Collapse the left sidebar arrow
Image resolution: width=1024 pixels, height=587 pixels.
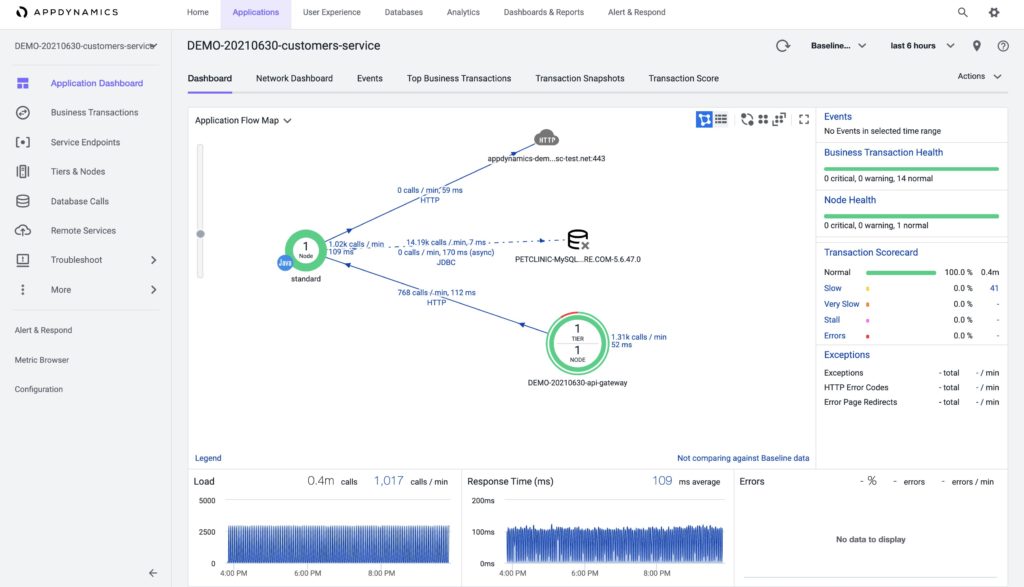pos(153,573)
